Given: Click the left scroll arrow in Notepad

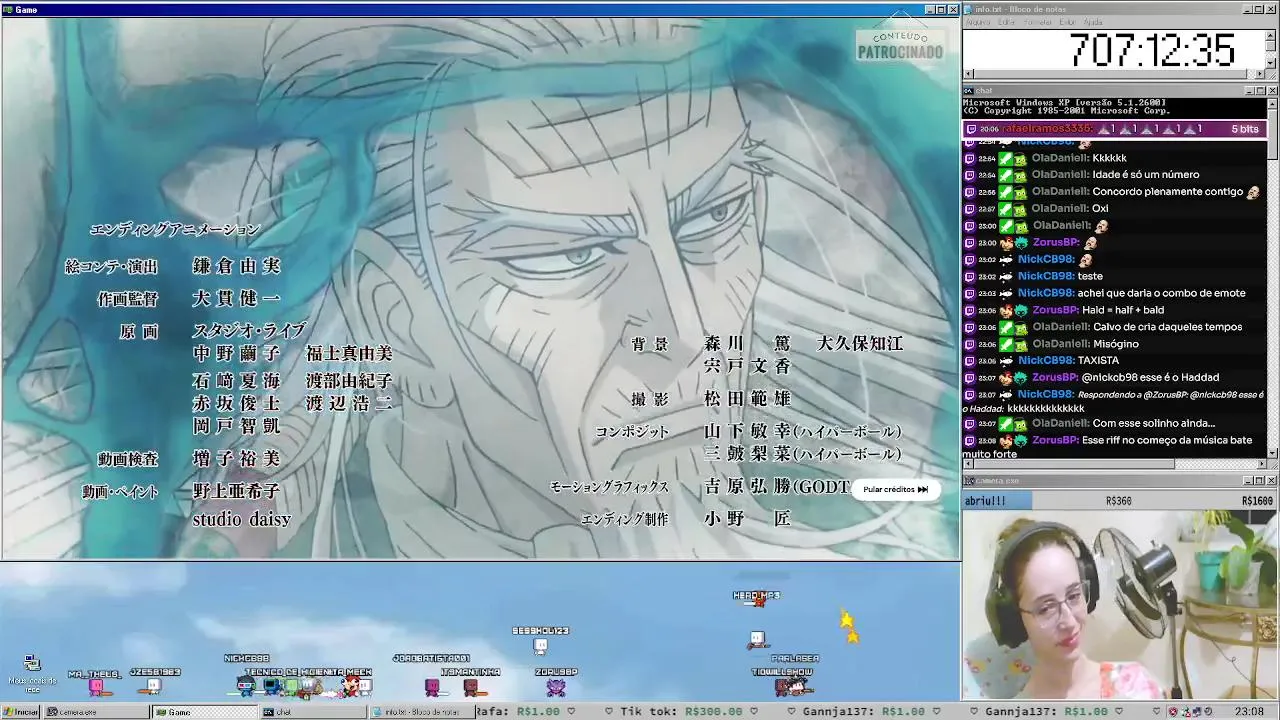Looking at the screenshot, I should point(968,74).
